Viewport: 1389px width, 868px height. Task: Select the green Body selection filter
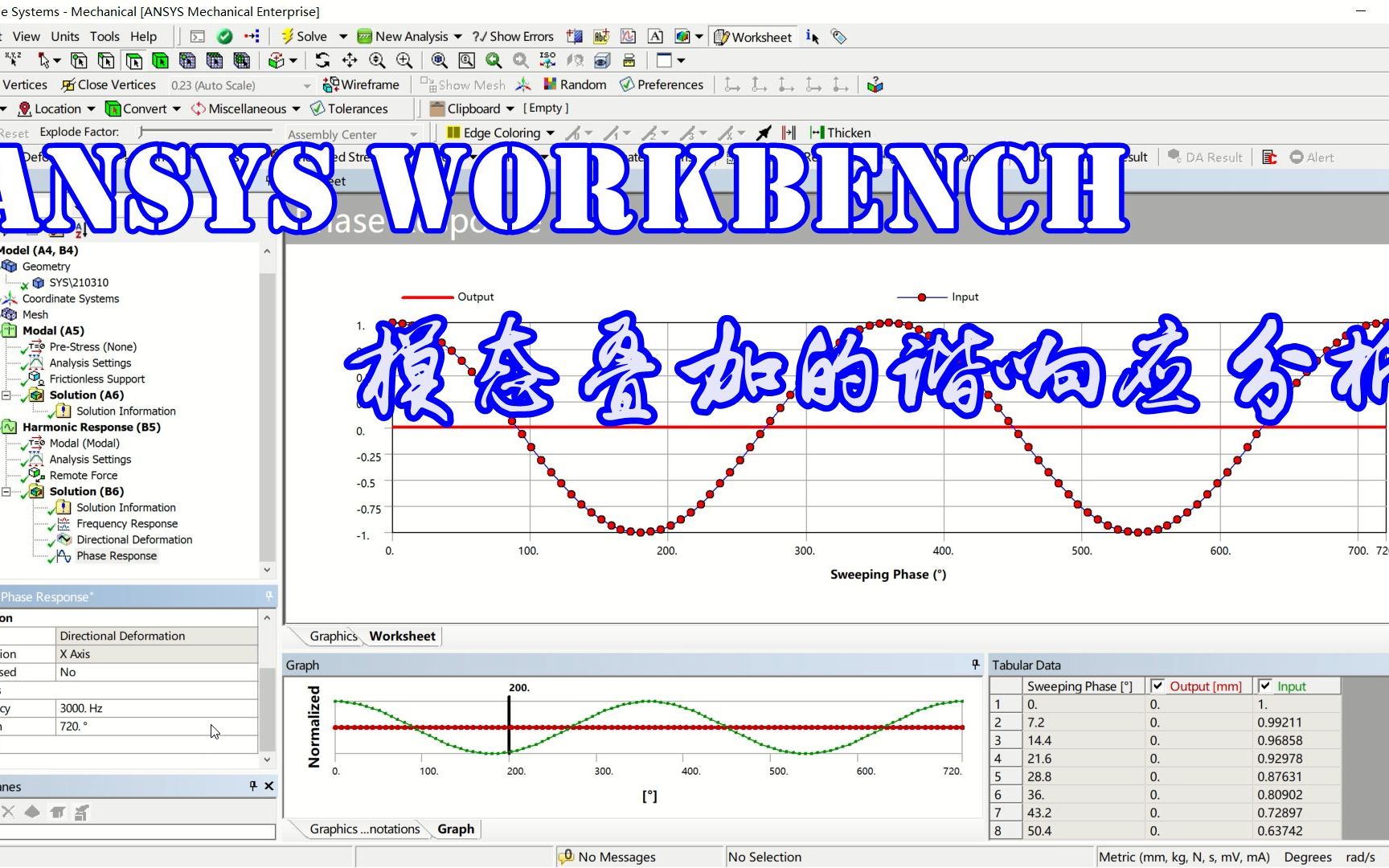tap(161, 60)
